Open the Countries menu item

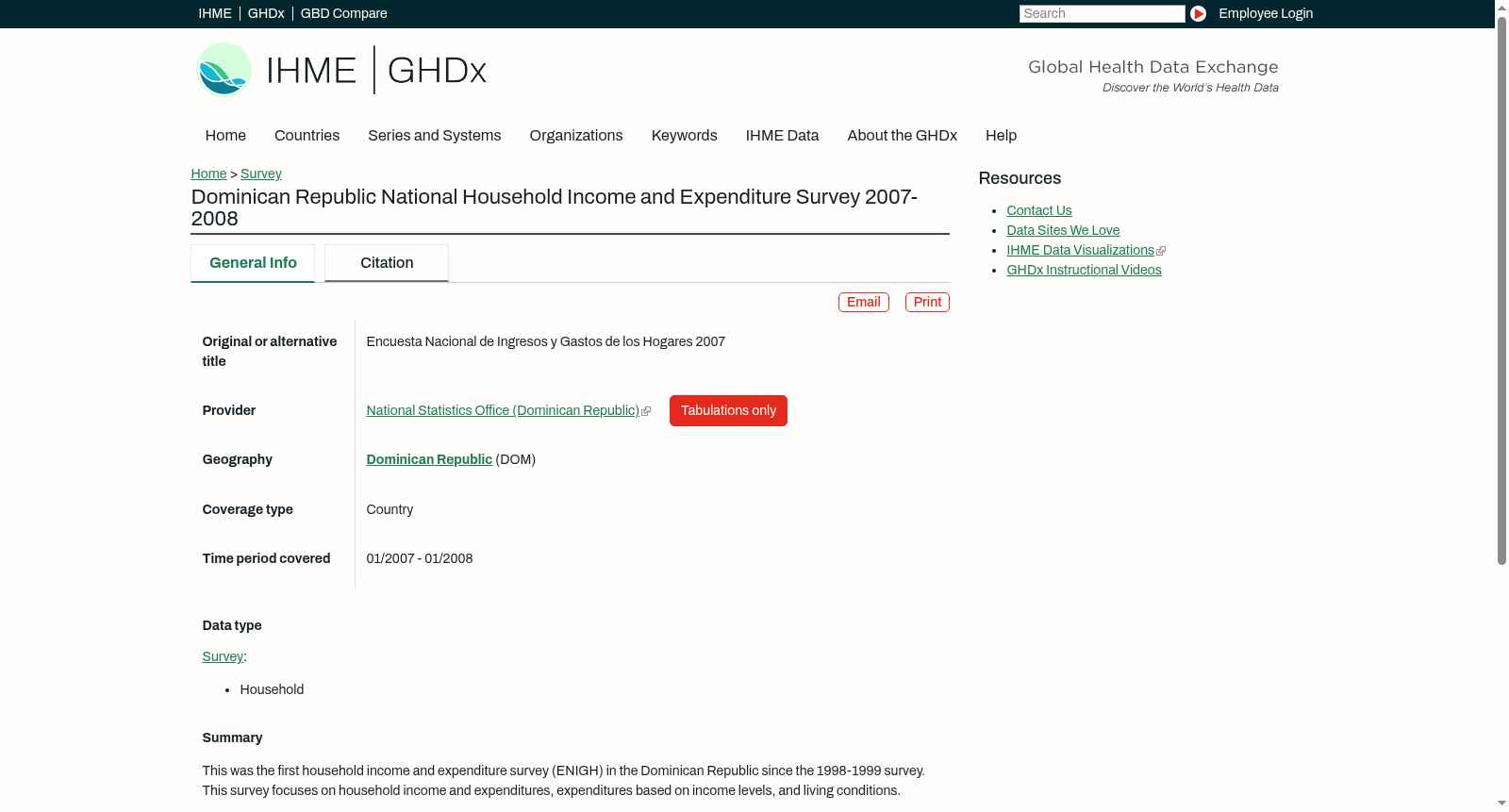(x=307, y=136)
